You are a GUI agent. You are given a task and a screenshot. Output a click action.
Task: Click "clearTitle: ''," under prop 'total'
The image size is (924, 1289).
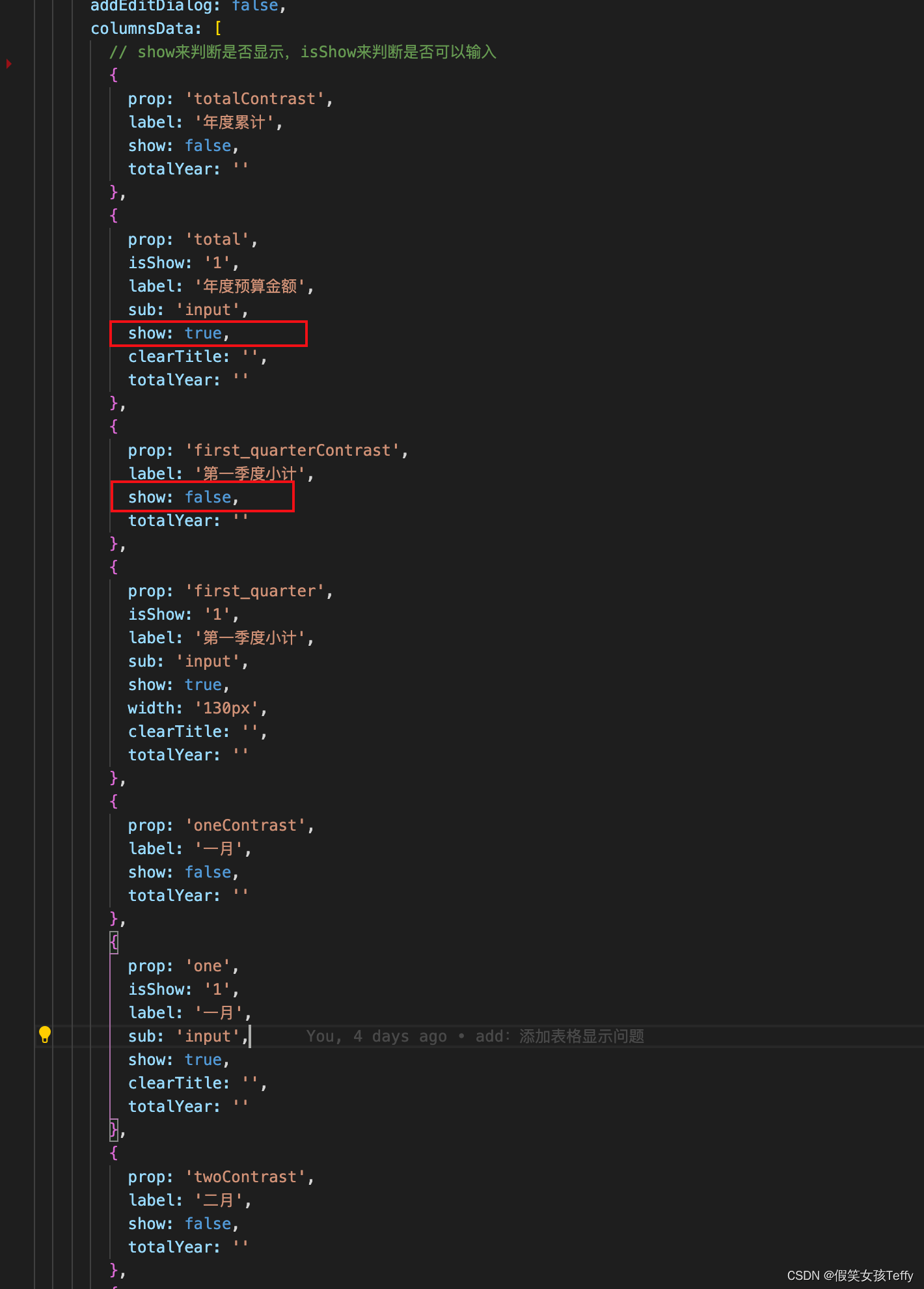[x=197, y=357]
